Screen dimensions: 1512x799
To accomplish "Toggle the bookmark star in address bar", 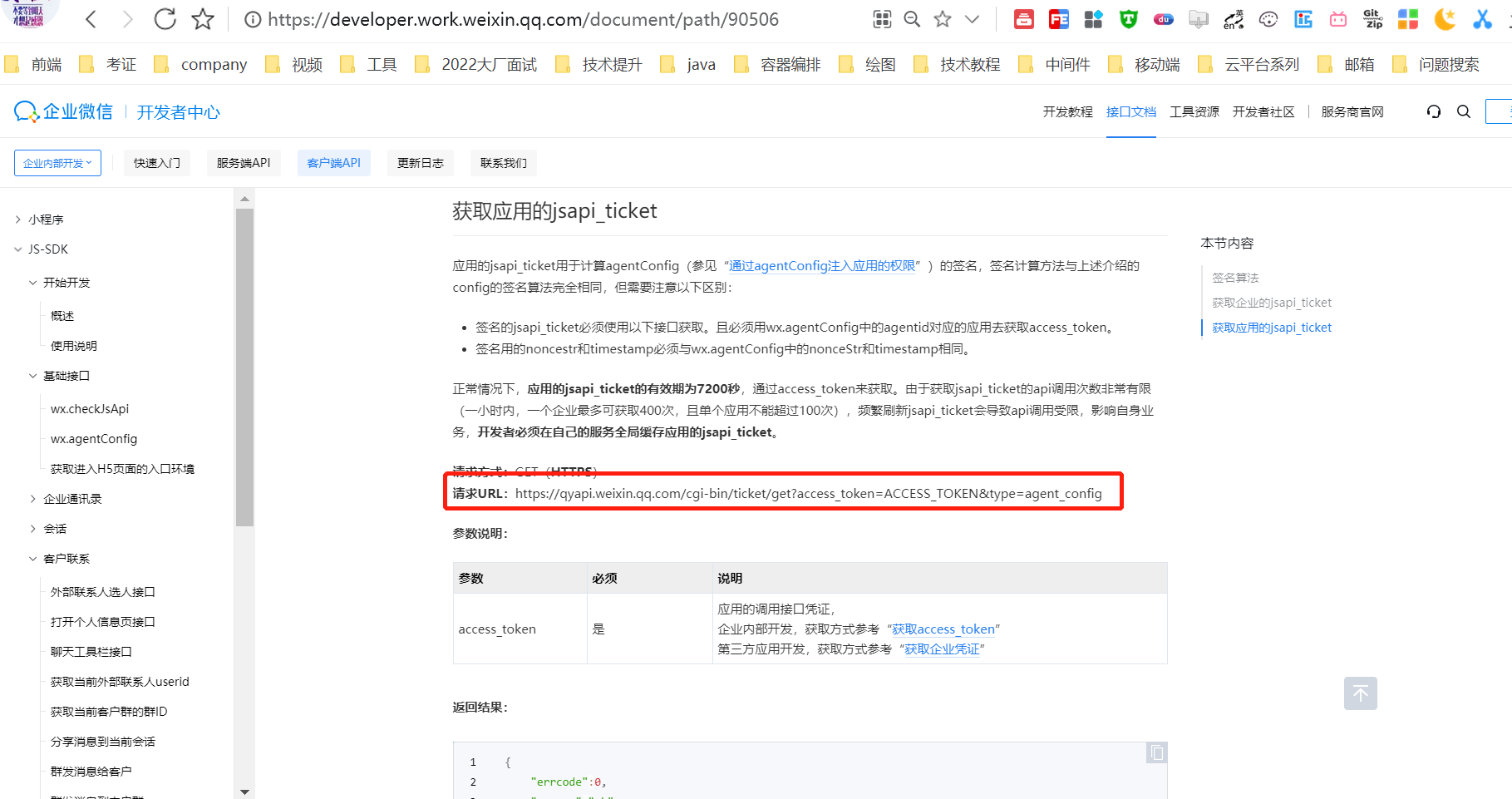I will pyautogui.click(x=942, y=18).
